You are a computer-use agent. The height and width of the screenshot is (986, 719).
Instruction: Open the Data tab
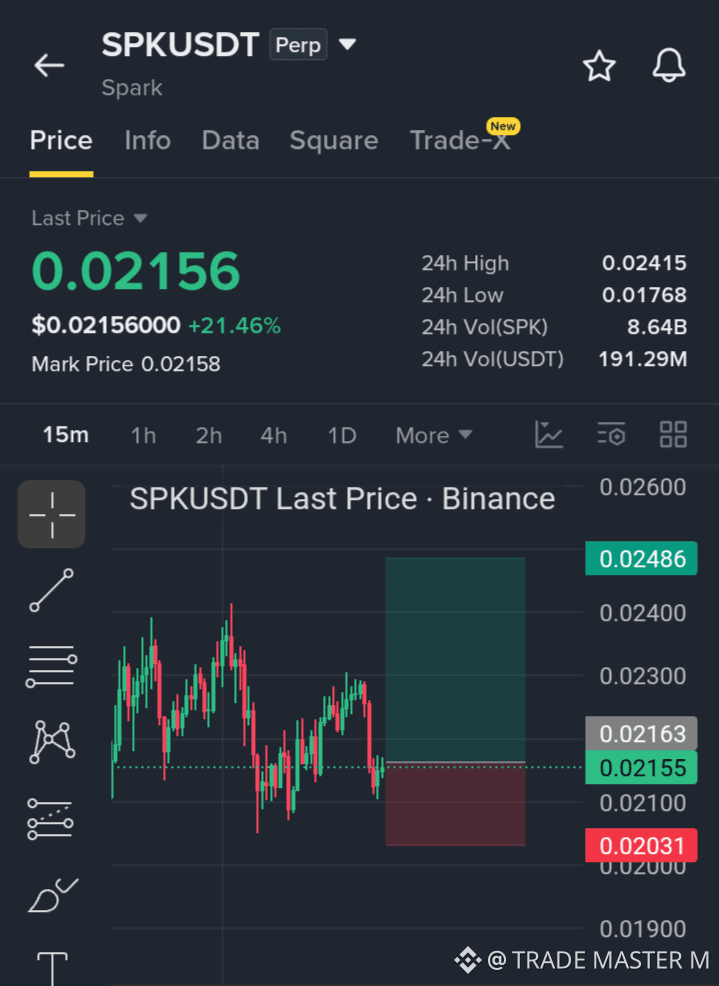(230, 140)
